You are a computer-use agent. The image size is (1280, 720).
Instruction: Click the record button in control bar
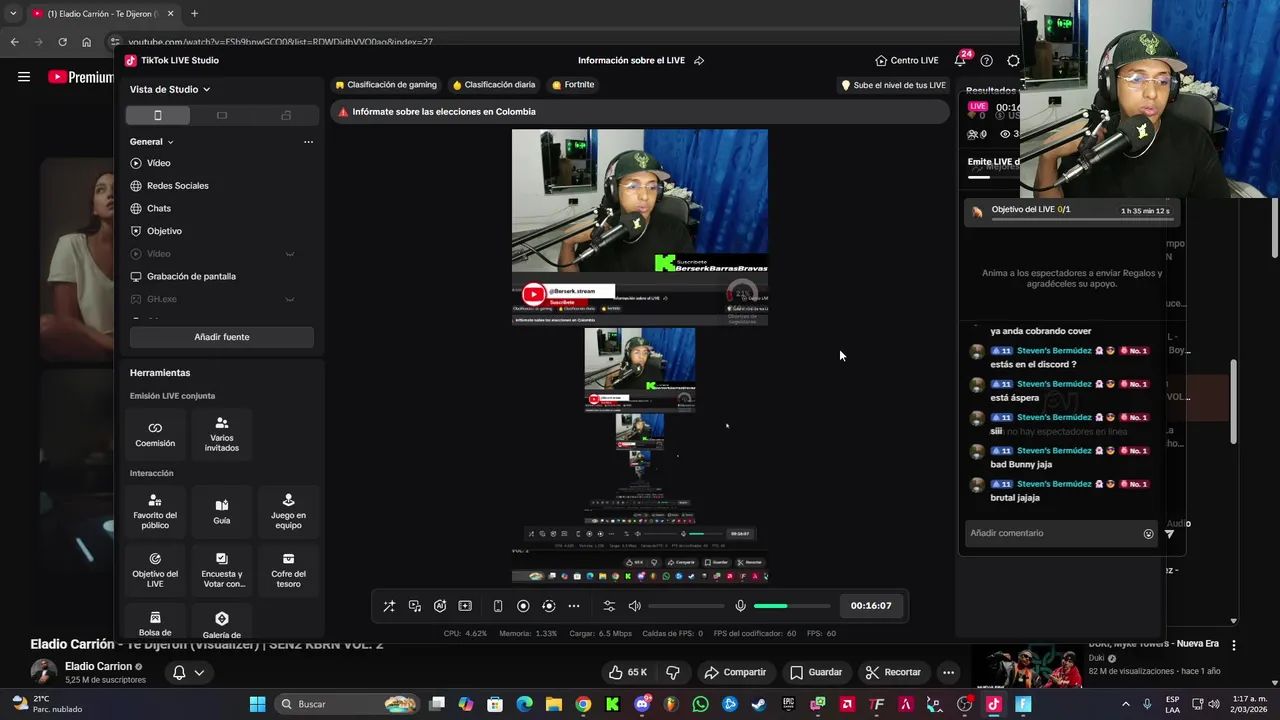[x=523, y=606]
